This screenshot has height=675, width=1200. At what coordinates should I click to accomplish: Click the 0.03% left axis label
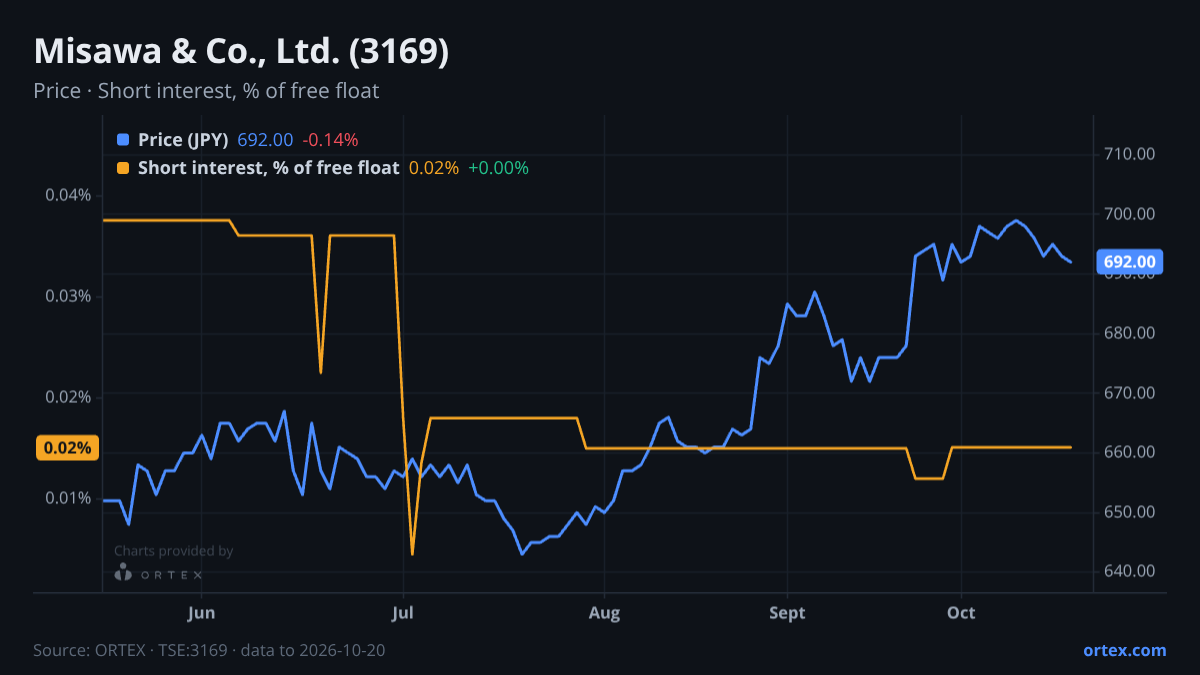click(x=68, y=296)
